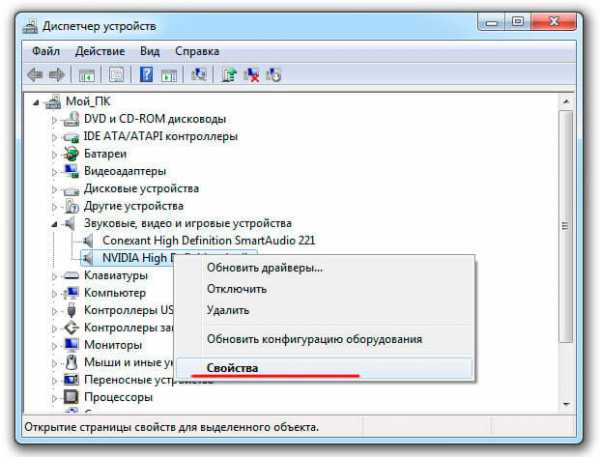600x457 pixels.
Task: Expand the Видеоадаптеры tree node
Action: 55,171
